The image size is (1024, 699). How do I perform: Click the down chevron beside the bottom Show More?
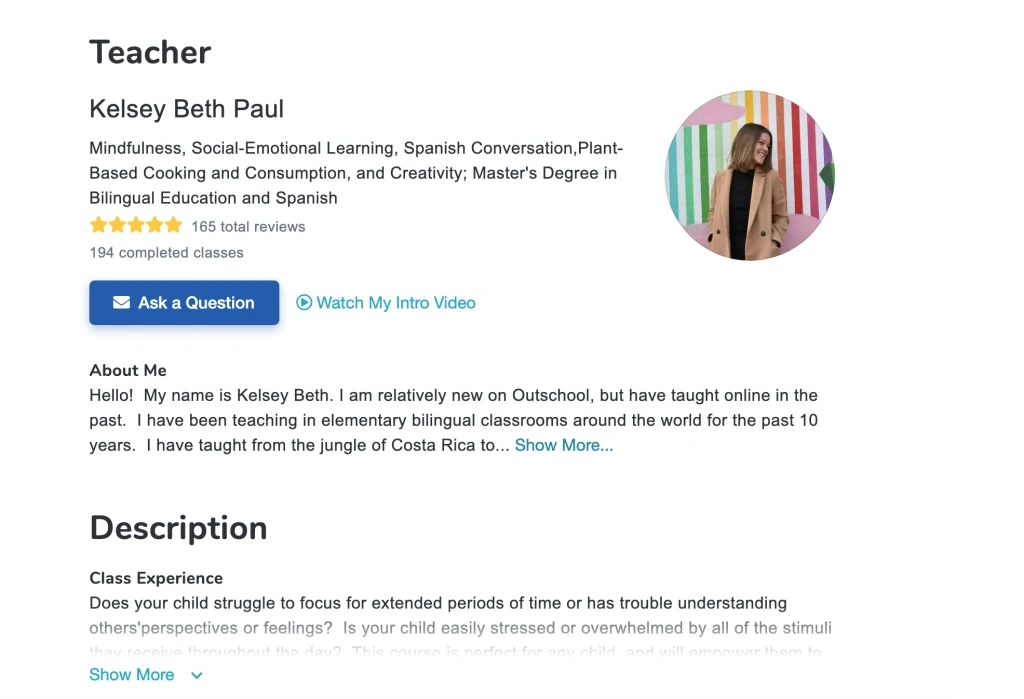pyautogui.click(x=197, y=675)
